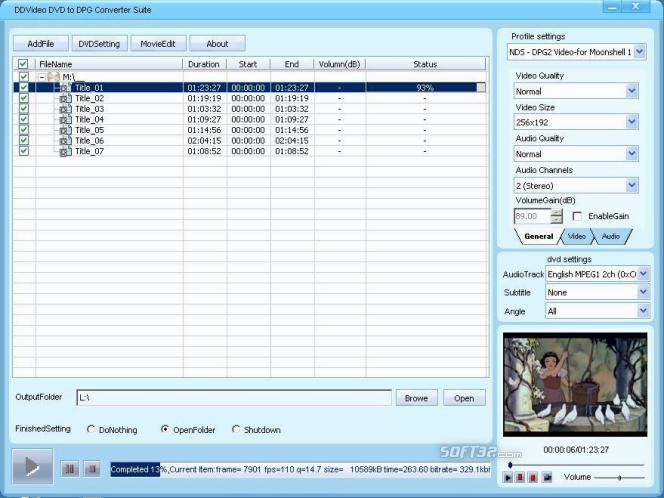664x498 pixels.
Task: Click the Title_04 film icon
Action: [66, 119]
